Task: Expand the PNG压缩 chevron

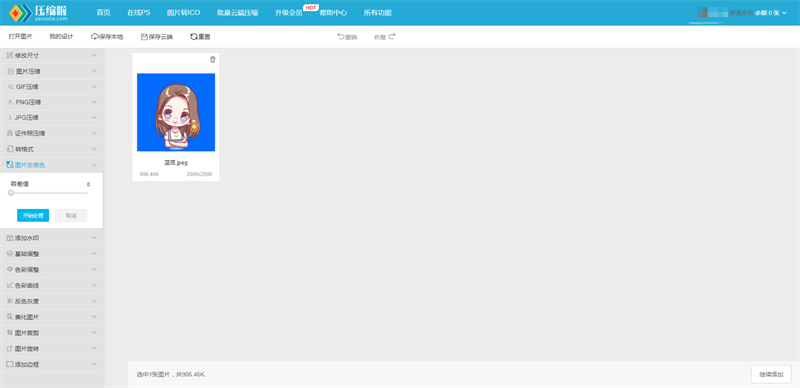Action: (x=94, y=102)
